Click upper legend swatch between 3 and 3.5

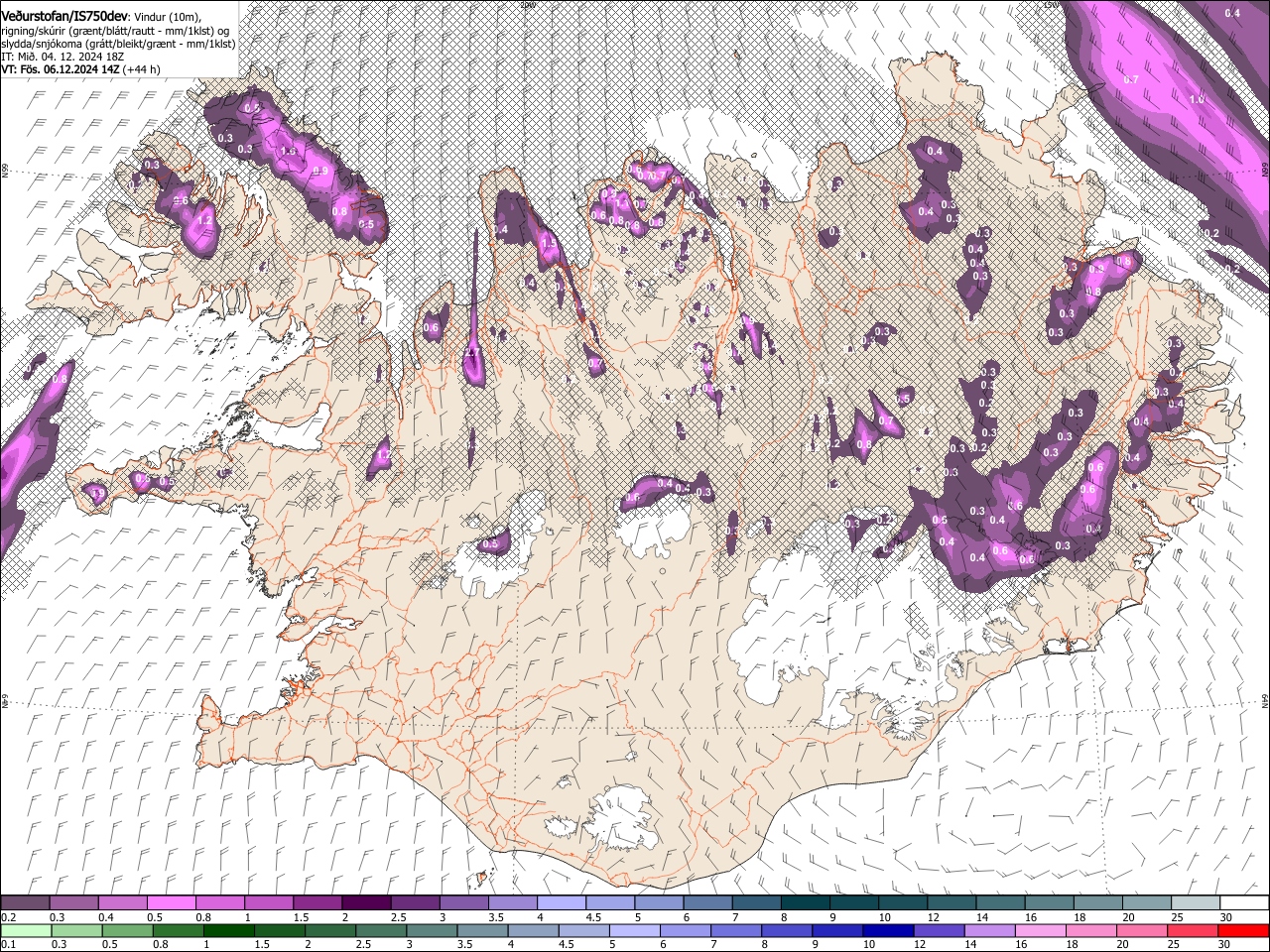463,903
